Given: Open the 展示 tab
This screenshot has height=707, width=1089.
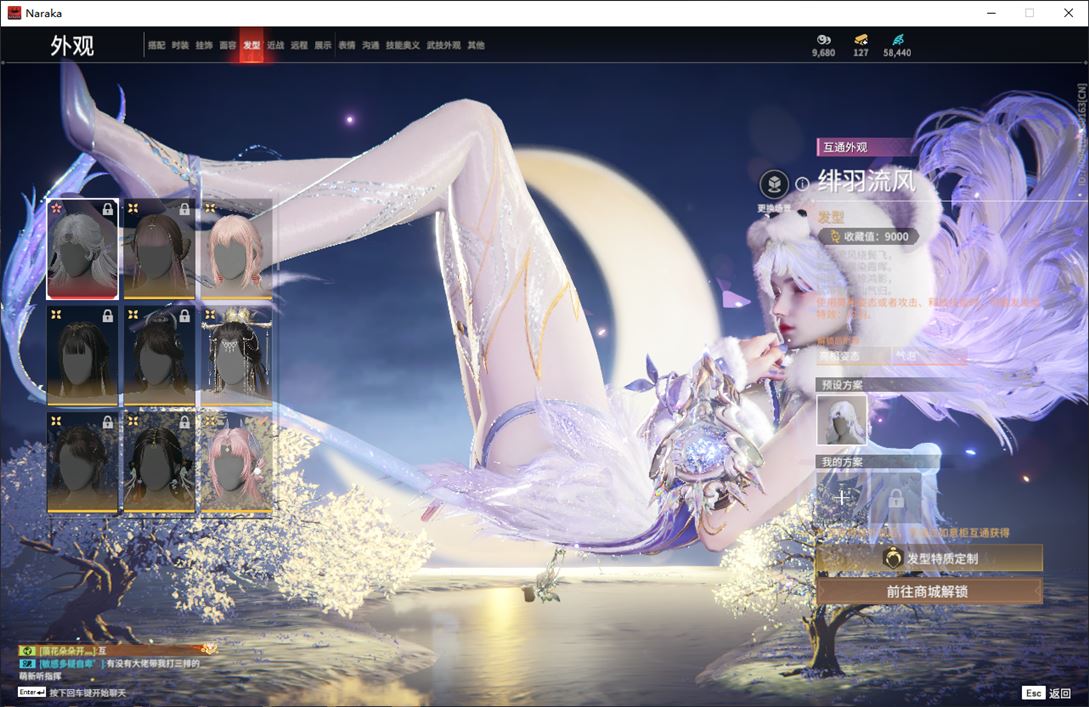Looking at the screenshot, I should point(323,45).
